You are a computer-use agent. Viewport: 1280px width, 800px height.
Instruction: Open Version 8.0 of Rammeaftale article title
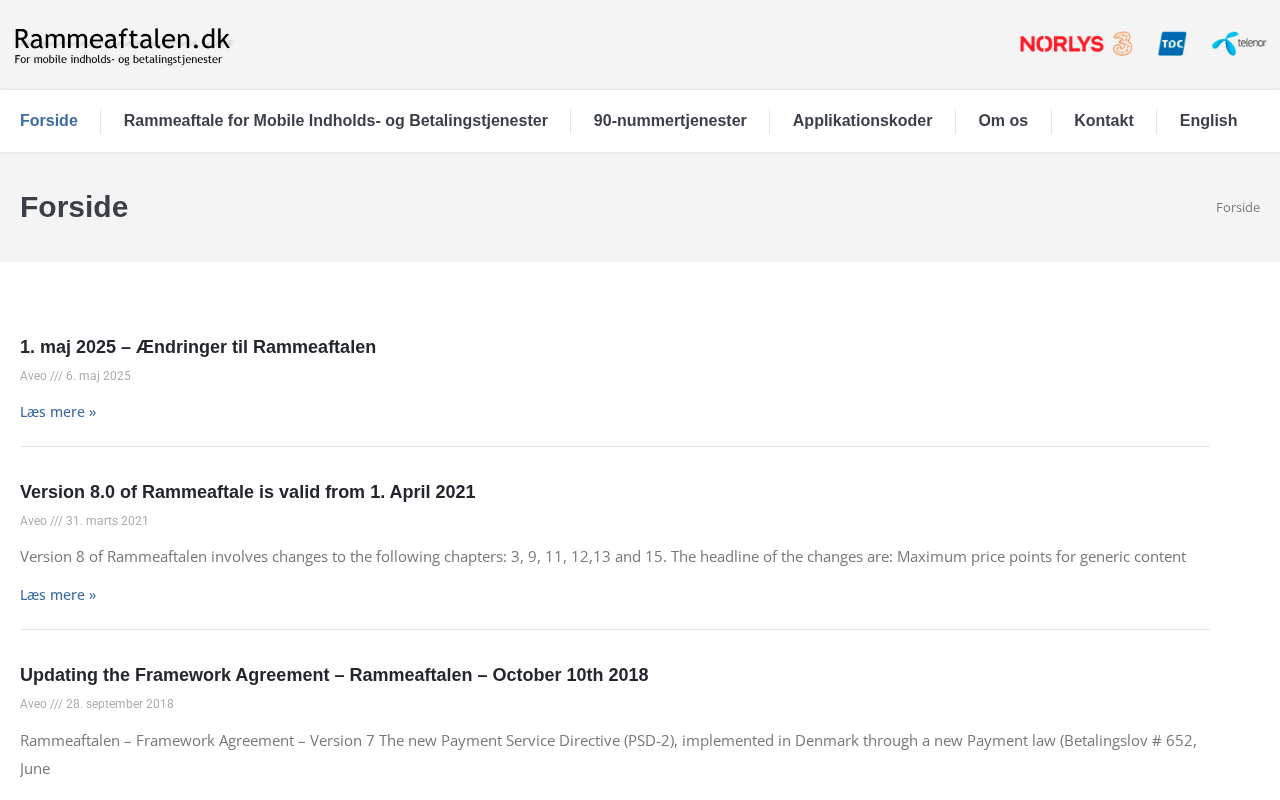(x=247, y=492)
